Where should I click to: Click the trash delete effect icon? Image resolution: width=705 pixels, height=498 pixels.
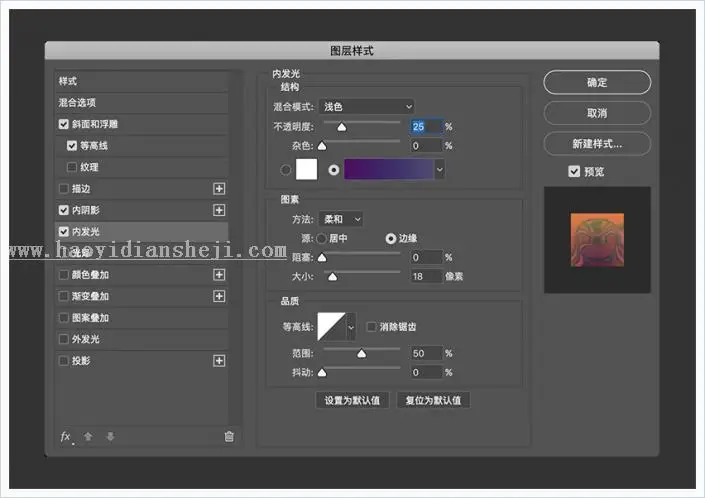click(x=229, y=436)
